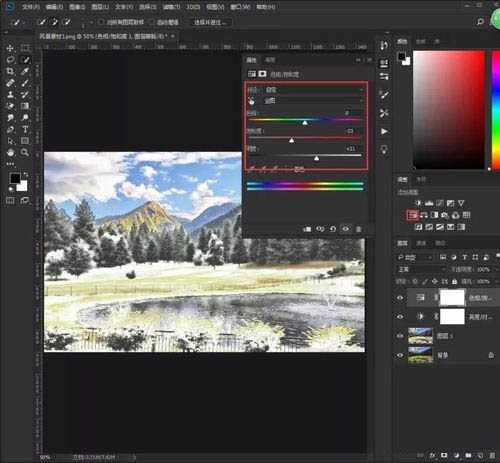Image resolution: width=500 pixels, height=463 pixels.
Task: Open the channel range dropdown below preset
Action: (314, 101)
